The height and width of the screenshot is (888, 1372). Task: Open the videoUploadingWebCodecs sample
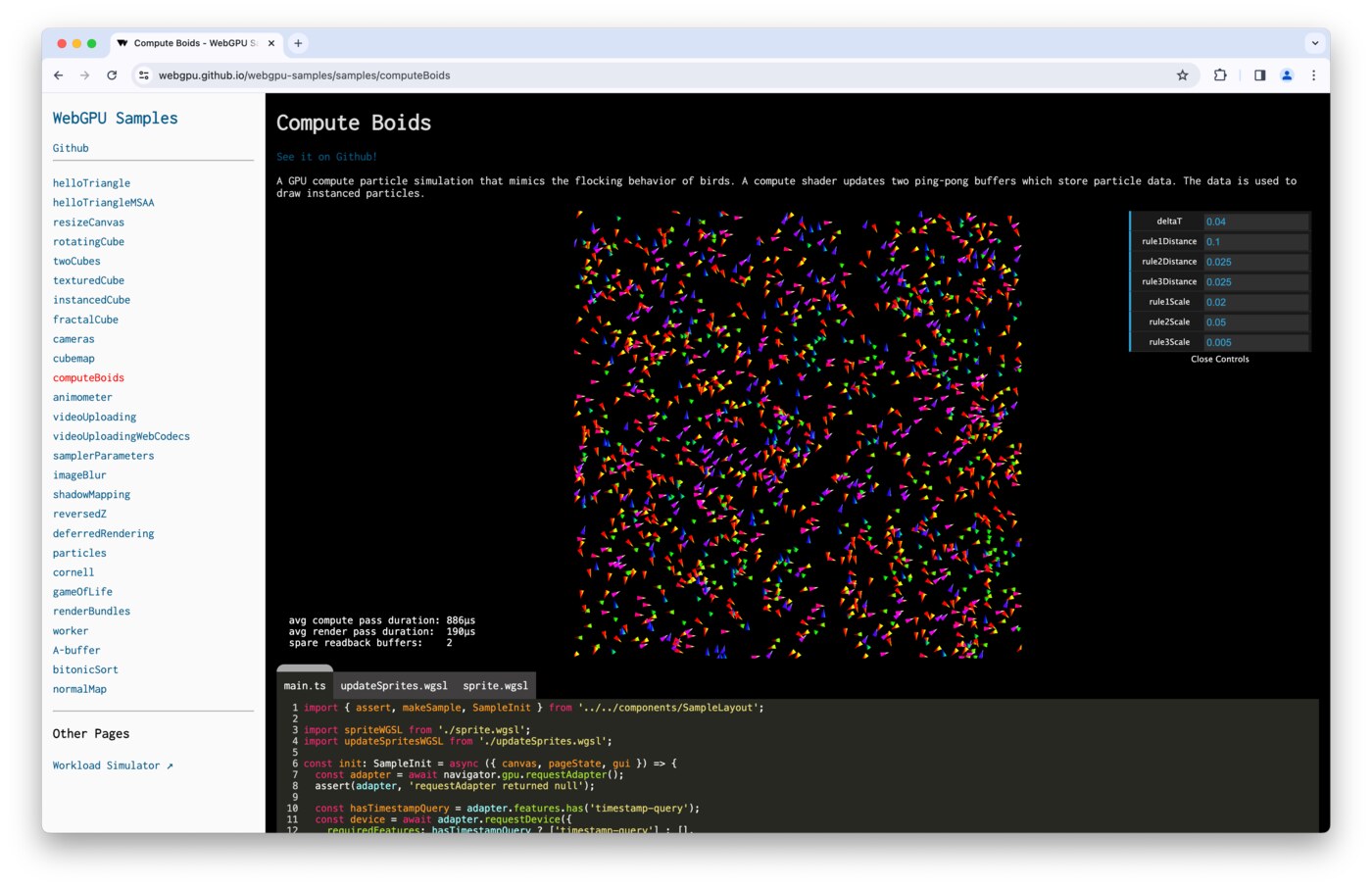click(x=122, y=437)
